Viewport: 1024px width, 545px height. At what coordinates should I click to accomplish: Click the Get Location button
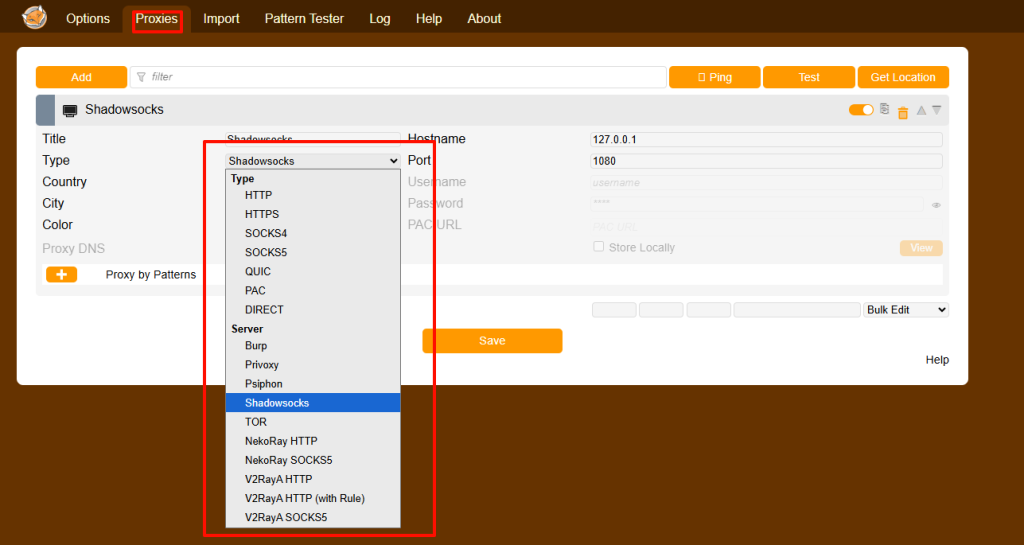pyautogui.click(x=903, y=77)
